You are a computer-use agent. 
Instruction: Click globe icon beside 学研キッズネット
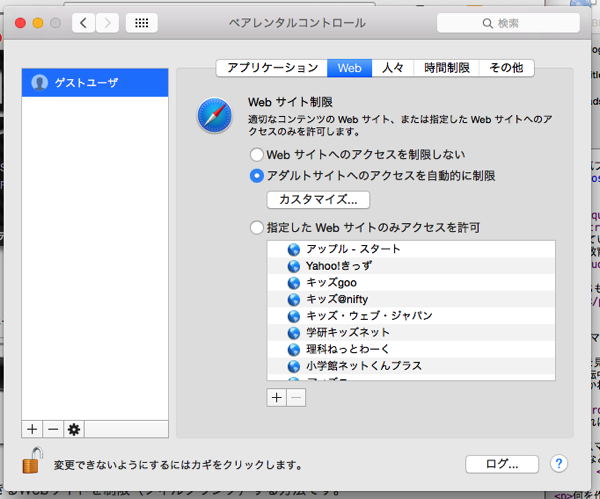click(293, 333)
